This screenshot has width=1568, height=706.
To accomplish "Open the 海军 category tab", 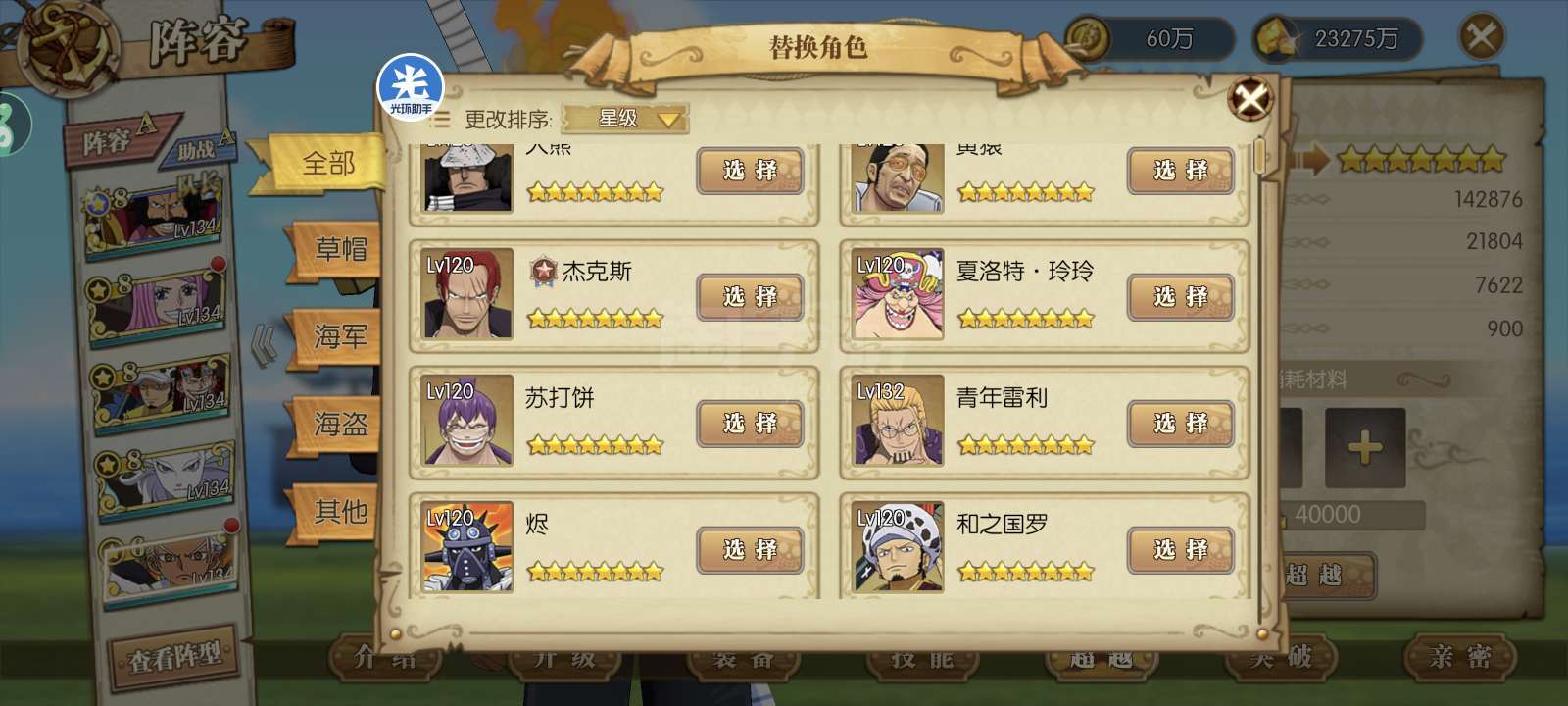I will tap(335, 337).
